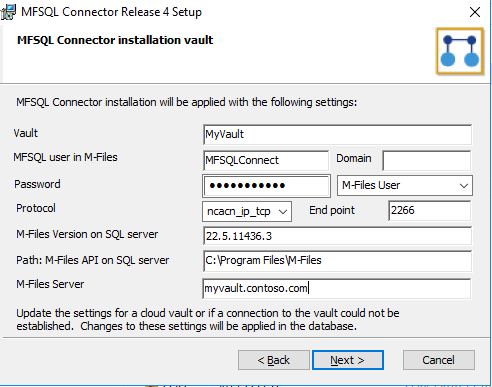Click the setup installer icon in title bar
The height and width of the screenshot is (387, 492).
click(8, 12)
